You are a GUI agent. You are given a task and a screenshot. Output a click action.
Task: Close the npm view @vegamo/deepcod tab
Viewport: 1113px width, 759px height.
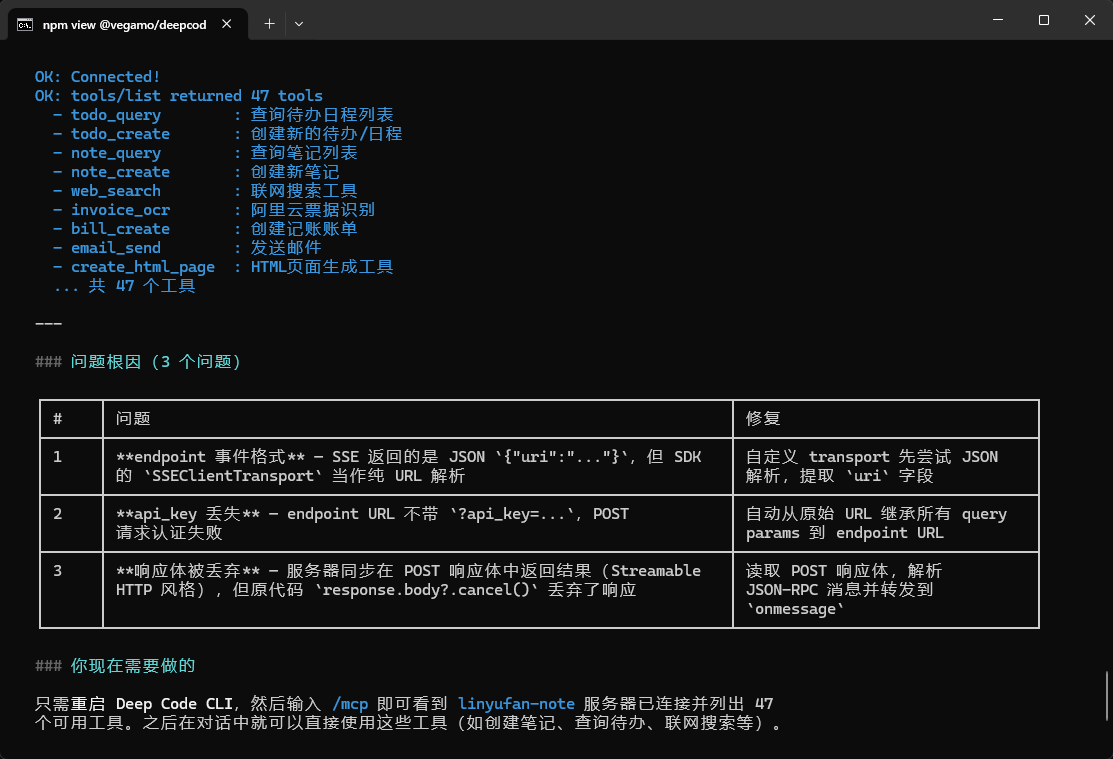tap(226, 24)
